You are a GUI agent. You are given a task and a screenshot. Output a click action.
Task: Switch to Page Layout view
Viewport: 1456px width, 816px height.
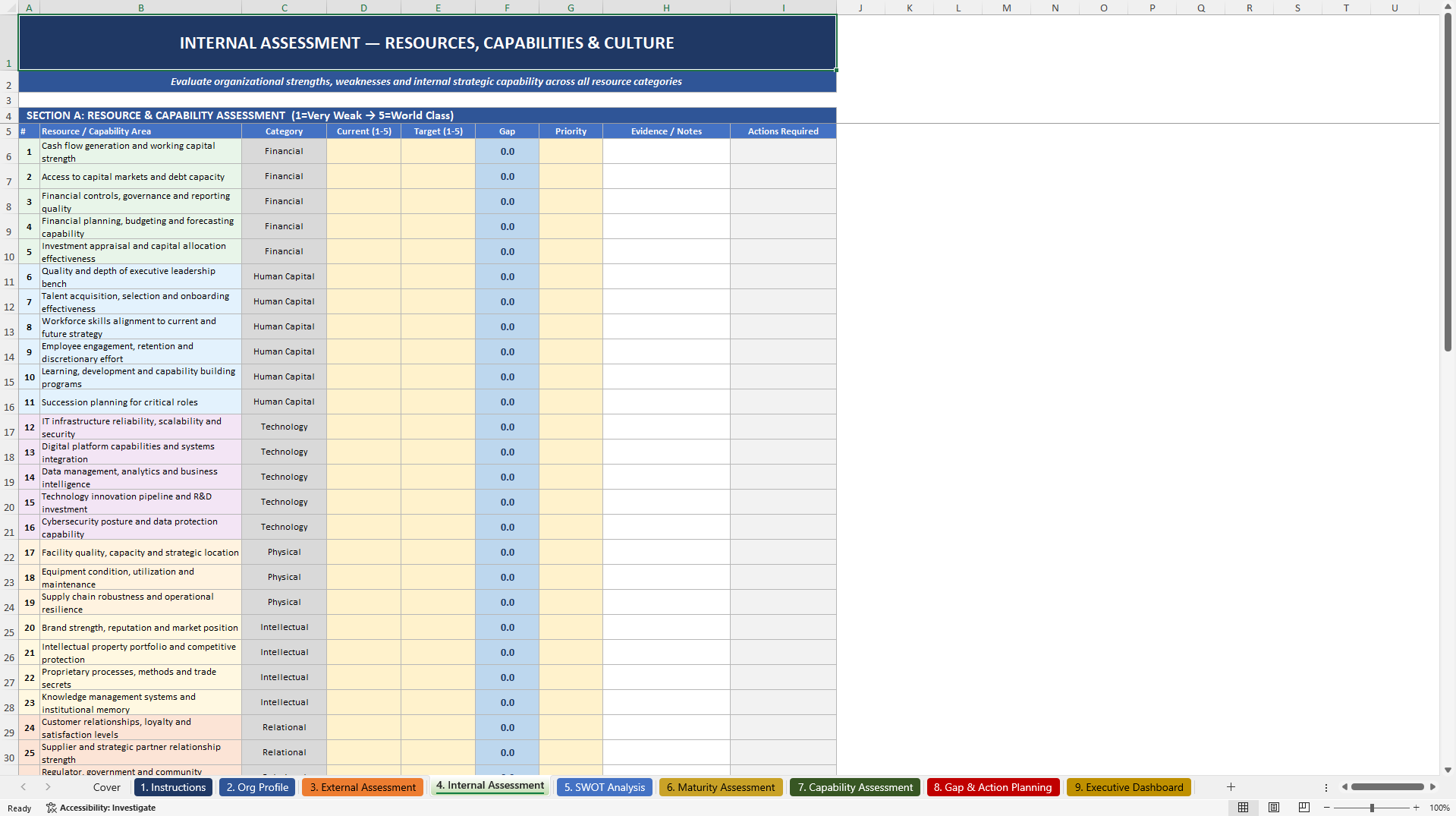coord(1274,808)
